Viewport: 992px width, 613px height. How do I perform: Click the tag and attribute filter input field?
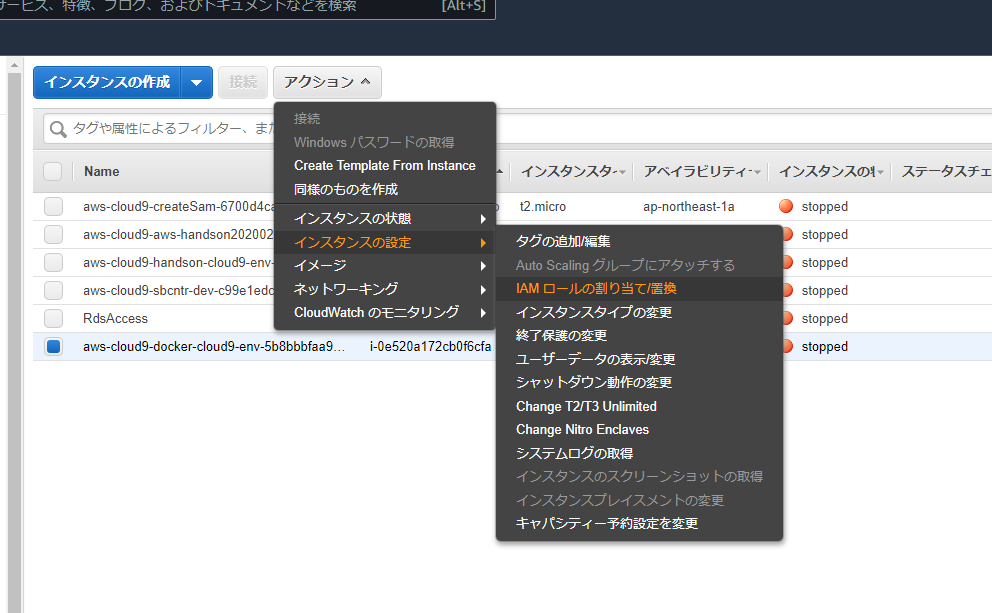[170, 129]
